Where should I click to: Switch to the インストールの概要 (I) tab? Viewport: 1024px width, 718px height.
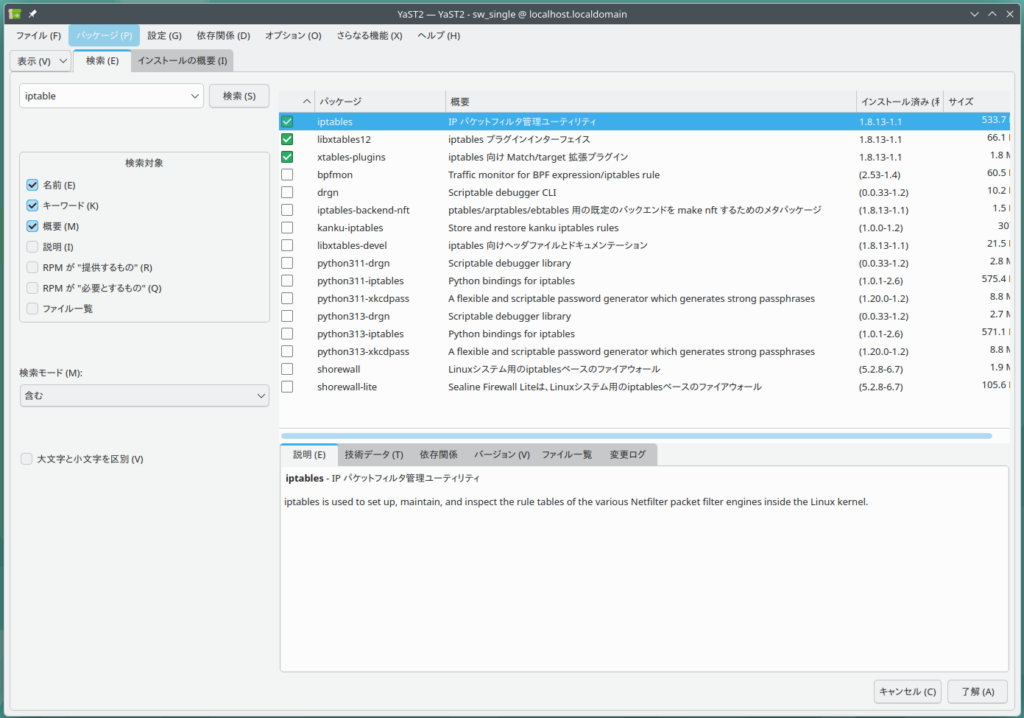[182, 61]
